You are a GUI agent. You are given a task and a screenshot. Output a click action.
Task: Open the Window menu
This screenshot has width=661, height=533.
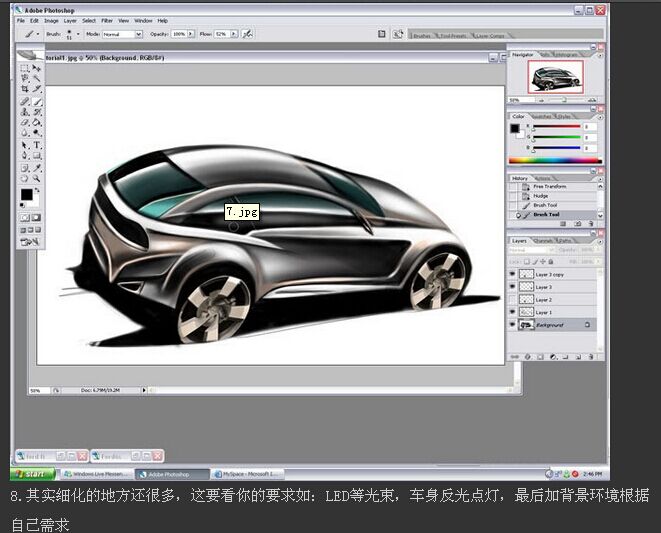tap(143, 21)
